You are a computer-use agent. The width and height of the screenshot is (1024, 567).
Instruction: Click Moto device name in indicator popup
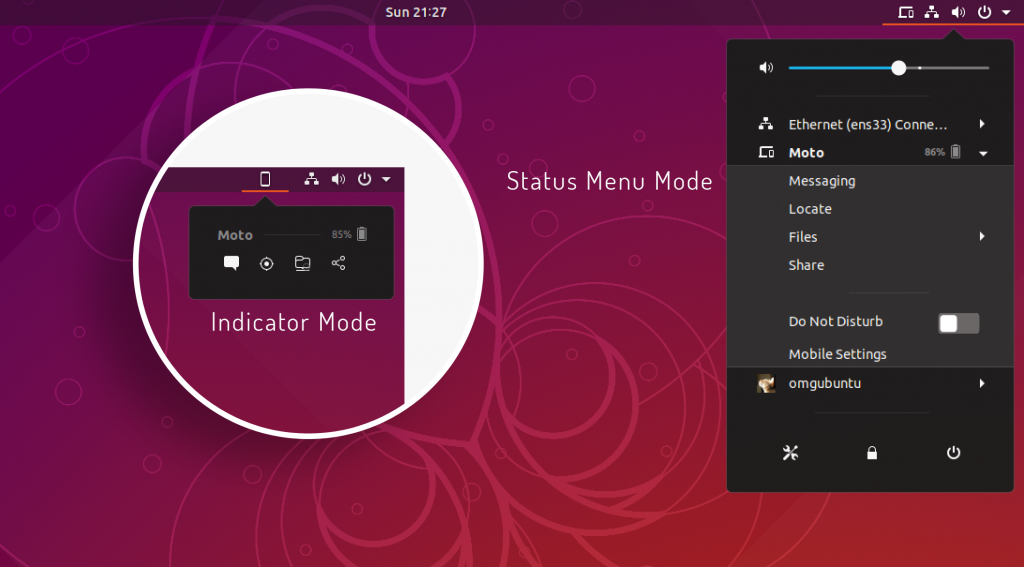[235, 235]
